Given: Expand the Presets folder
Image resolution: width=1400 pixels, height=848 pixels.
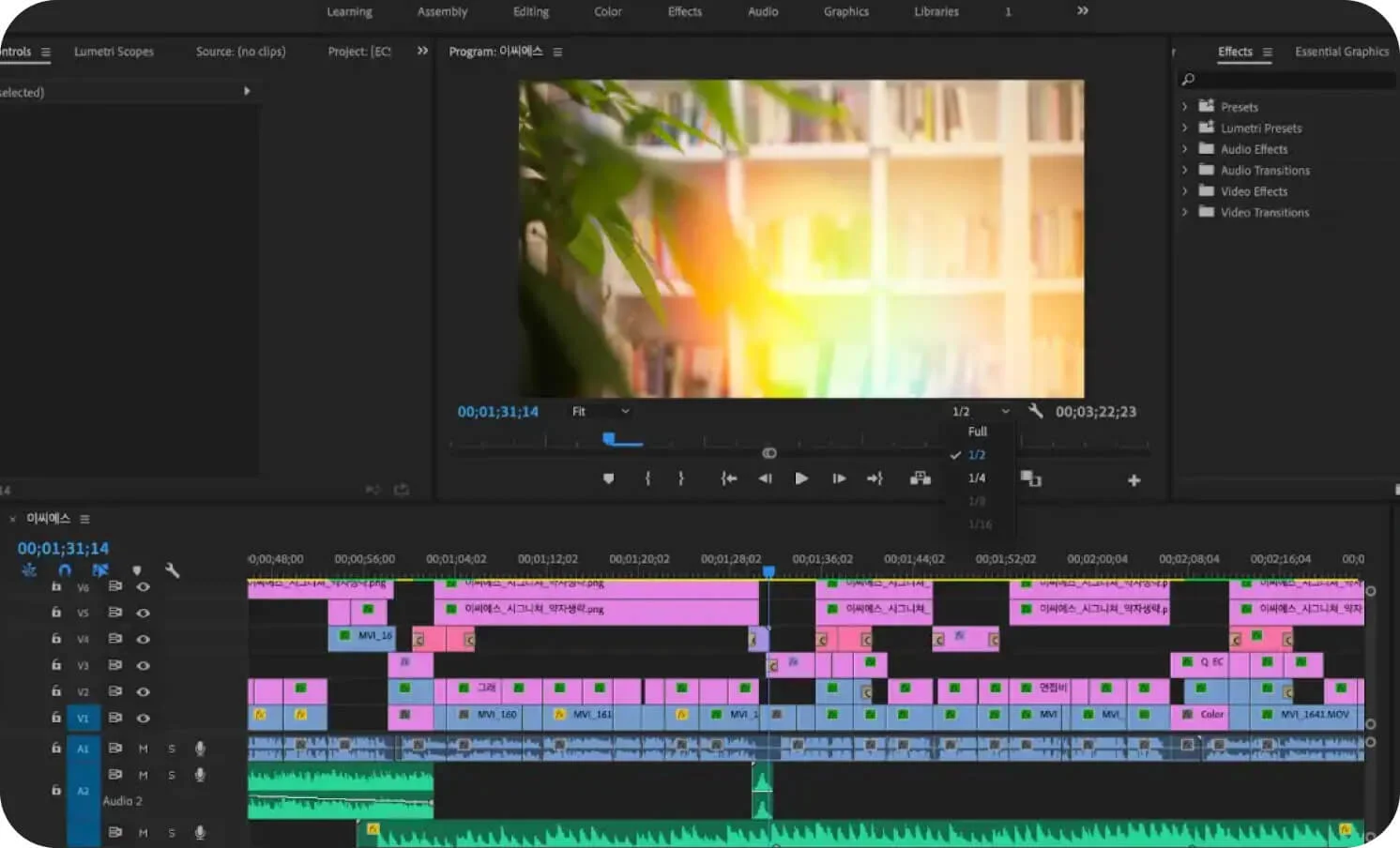Looking at the screenshot, I should pyautogui.click(x=1185, y=107).
